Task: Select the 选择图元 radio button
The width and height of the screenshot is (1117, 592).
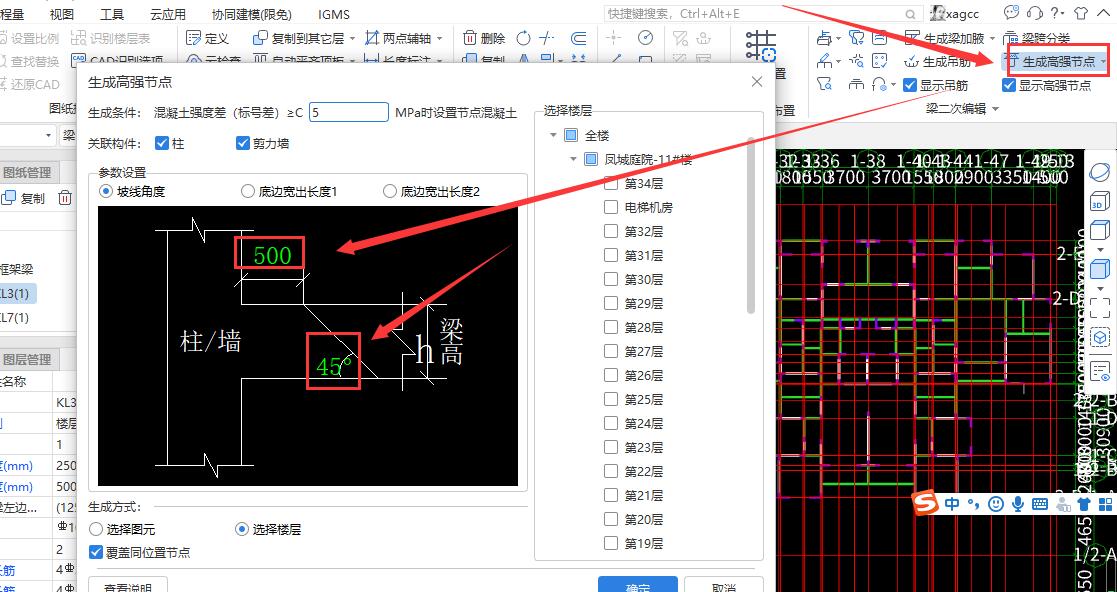Action: [x=95, y=529]
